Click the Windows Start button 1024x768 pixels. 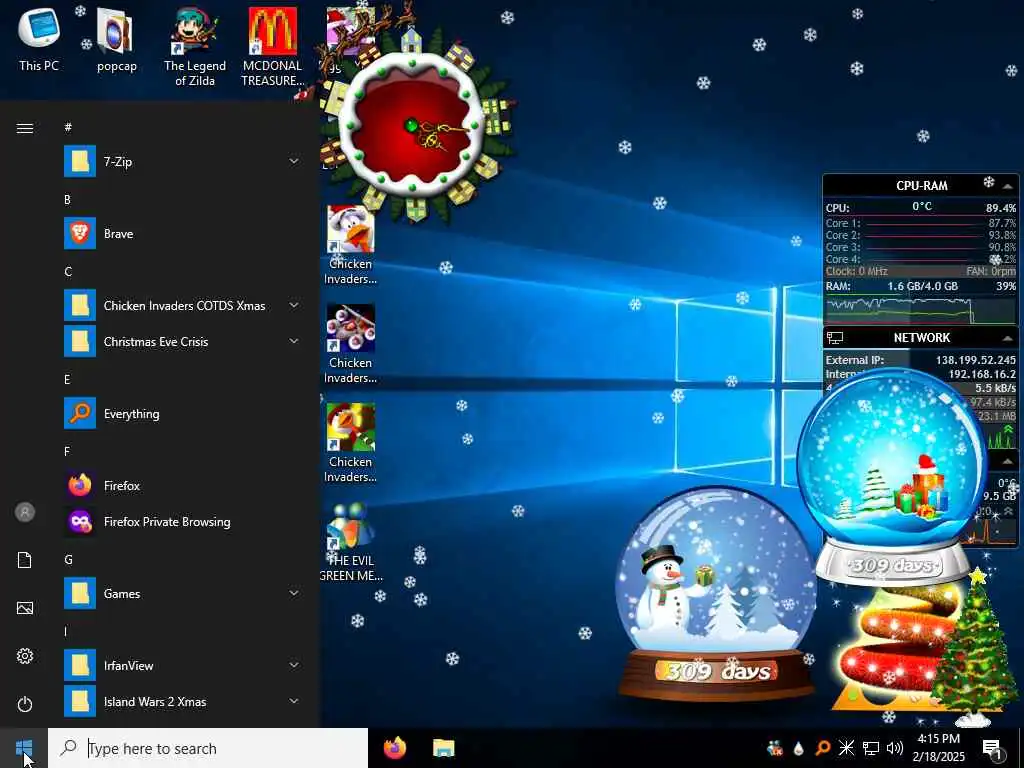(x=24, y=748)
